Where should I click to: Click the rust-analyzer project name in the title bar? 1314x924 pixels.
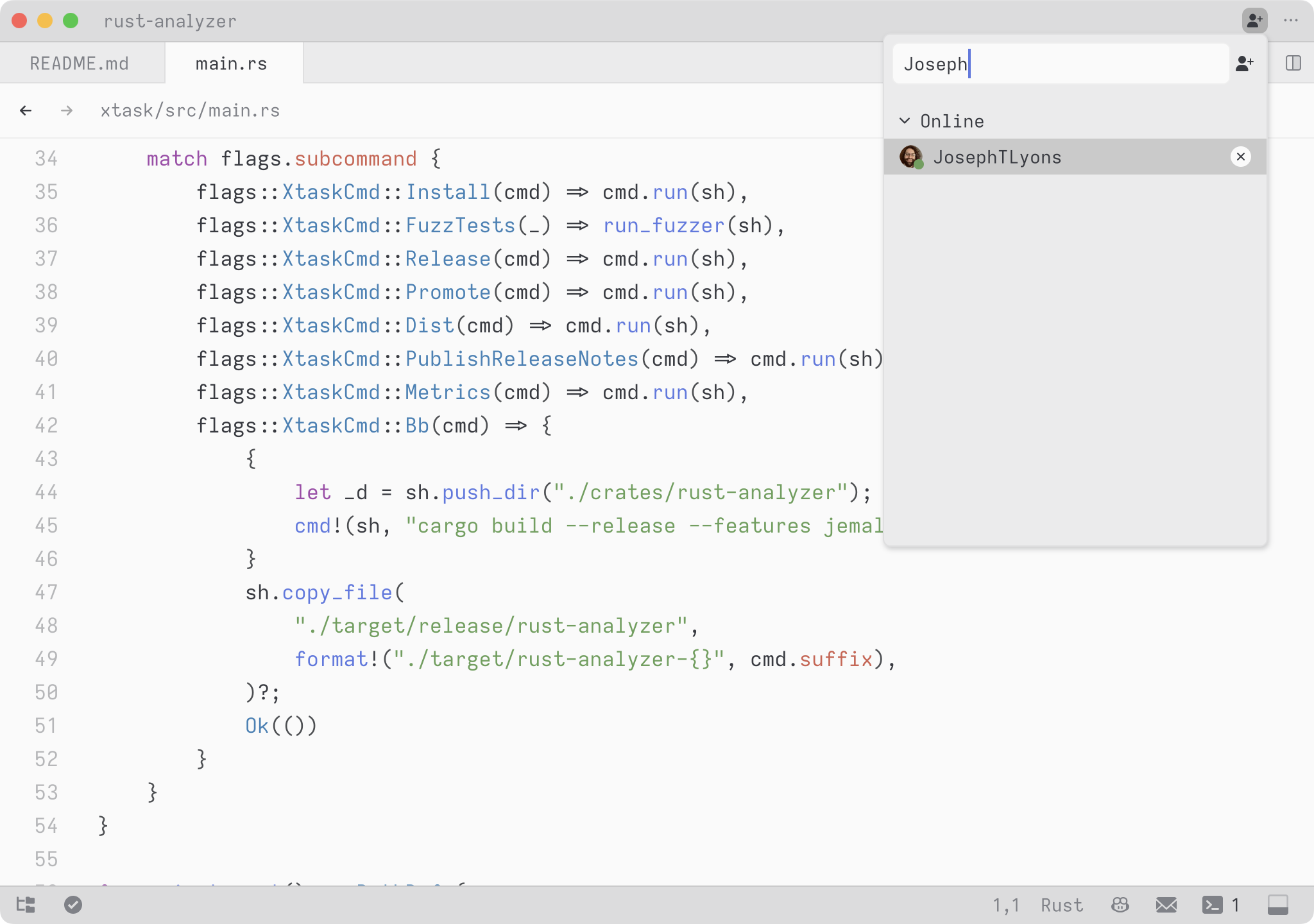(x=170, y=21)
